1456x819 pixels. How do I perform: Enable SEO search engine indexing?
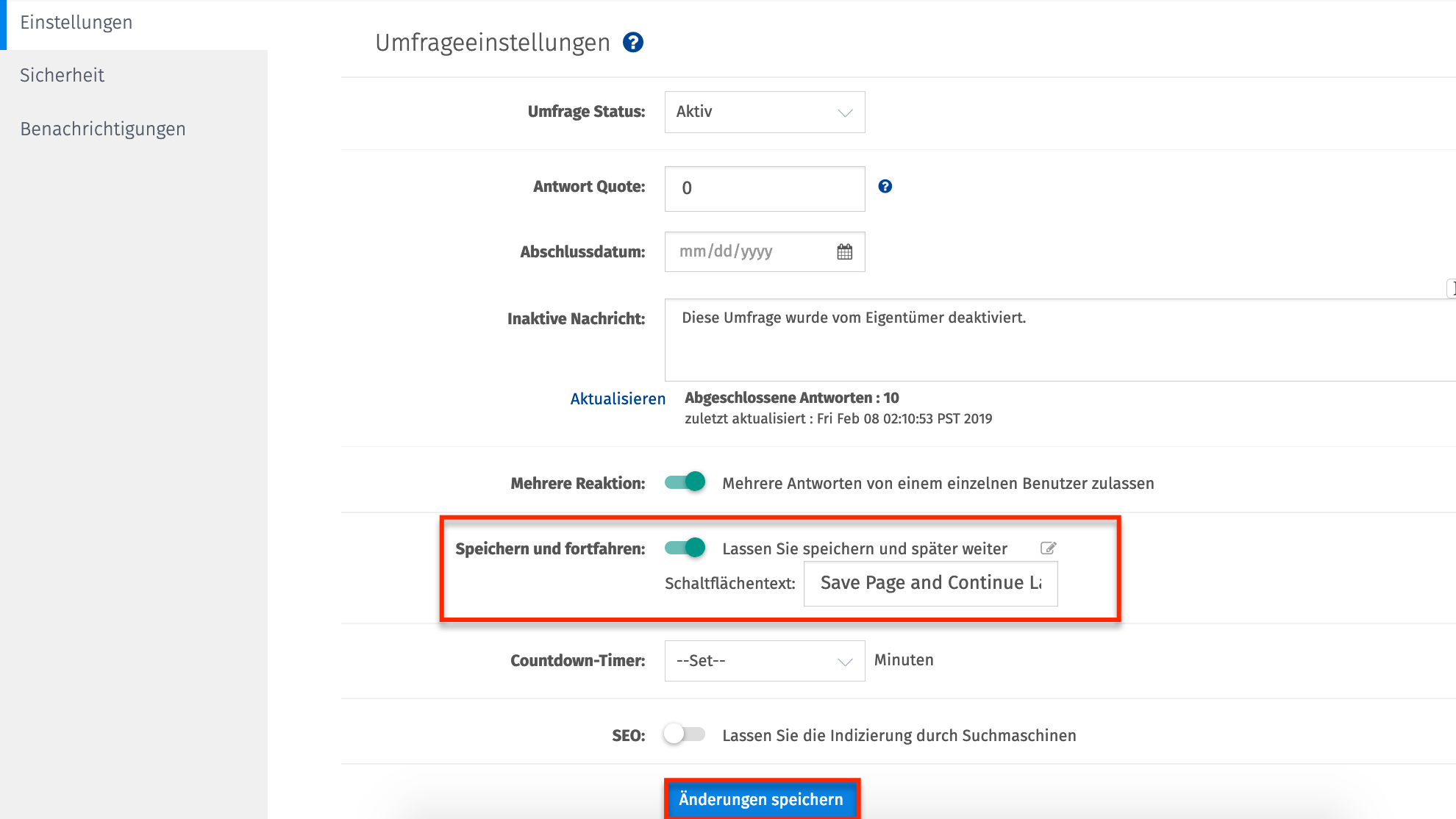[x=683, y=734]
